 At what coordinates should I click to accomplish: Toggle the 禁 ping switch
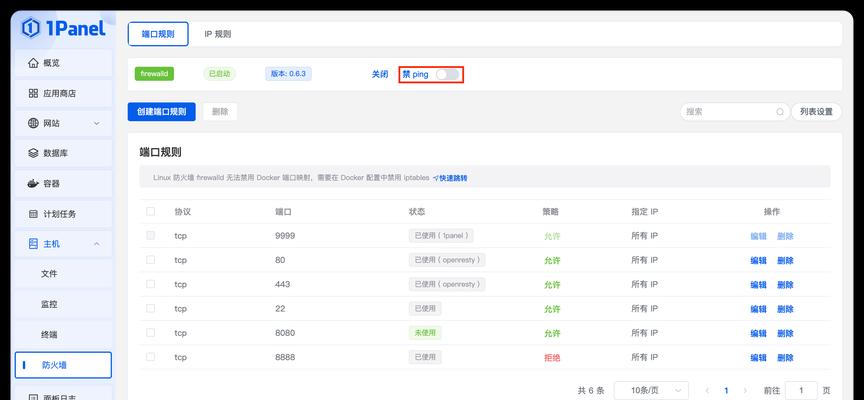tap(447, 74)
